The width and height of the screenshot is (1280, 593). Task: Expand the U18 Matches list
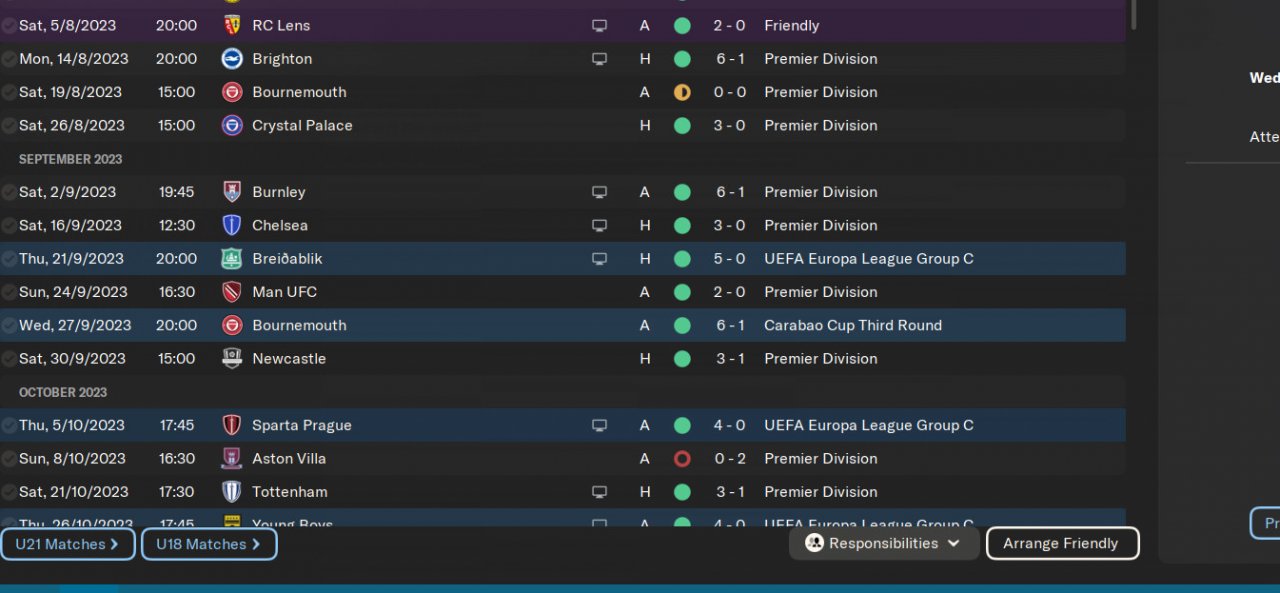pyautogui.click(x=208, y=544)
